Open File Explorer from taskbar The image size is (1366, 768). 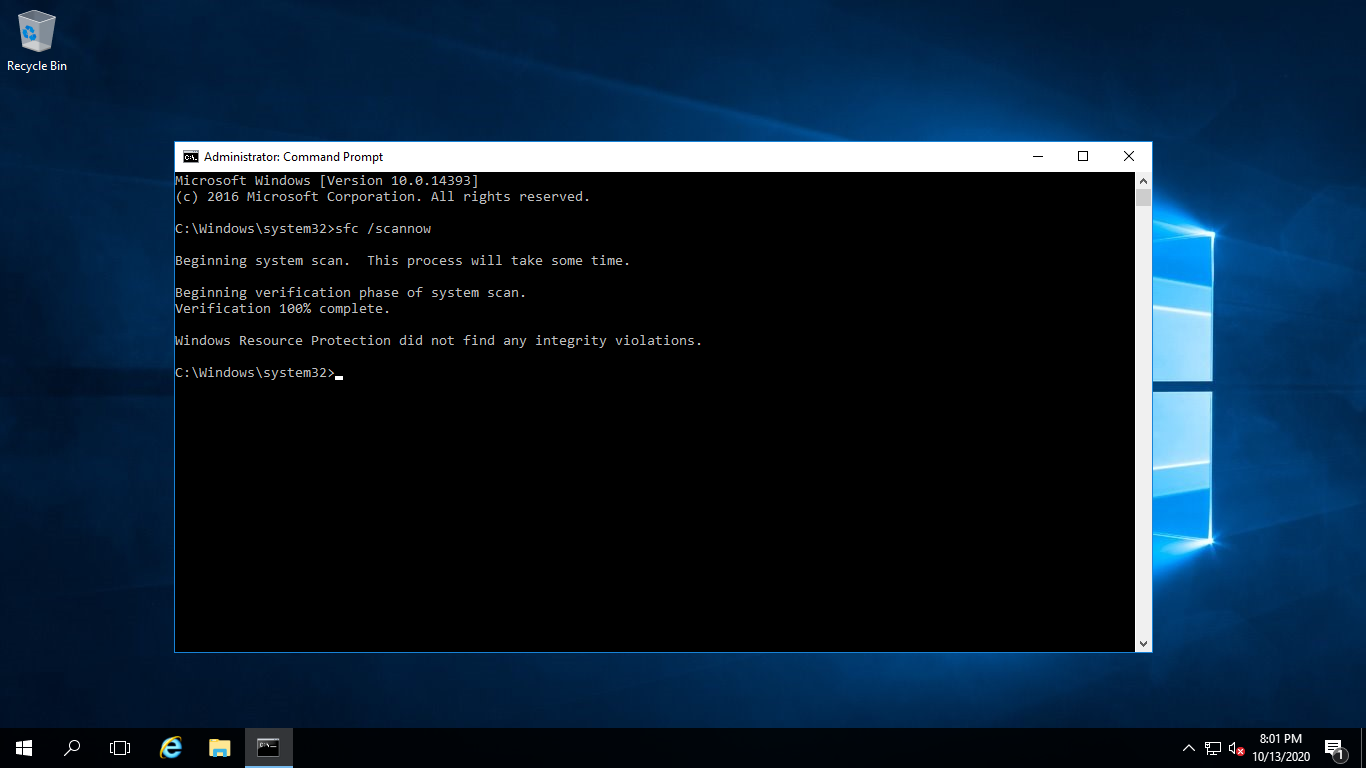click(220, 748)
